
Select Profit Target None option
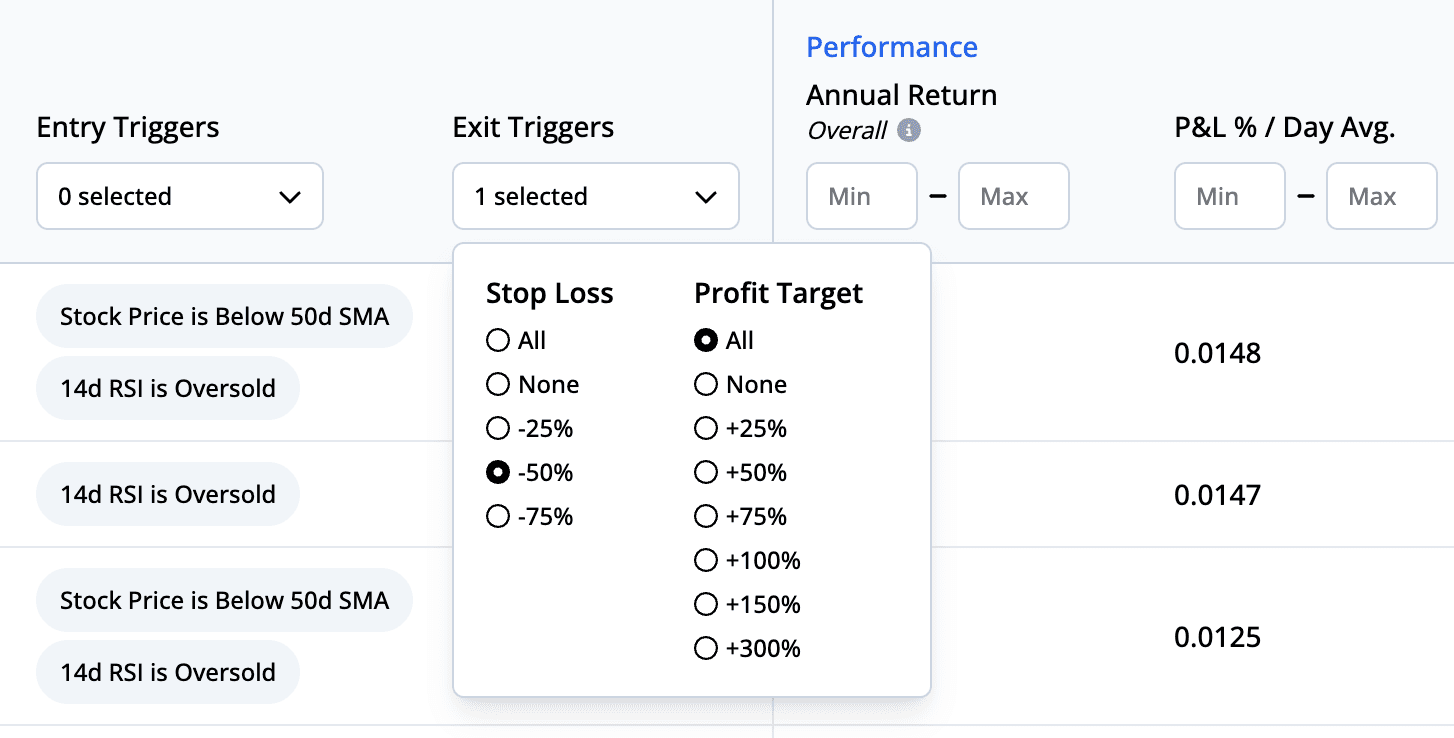(706, 385)
